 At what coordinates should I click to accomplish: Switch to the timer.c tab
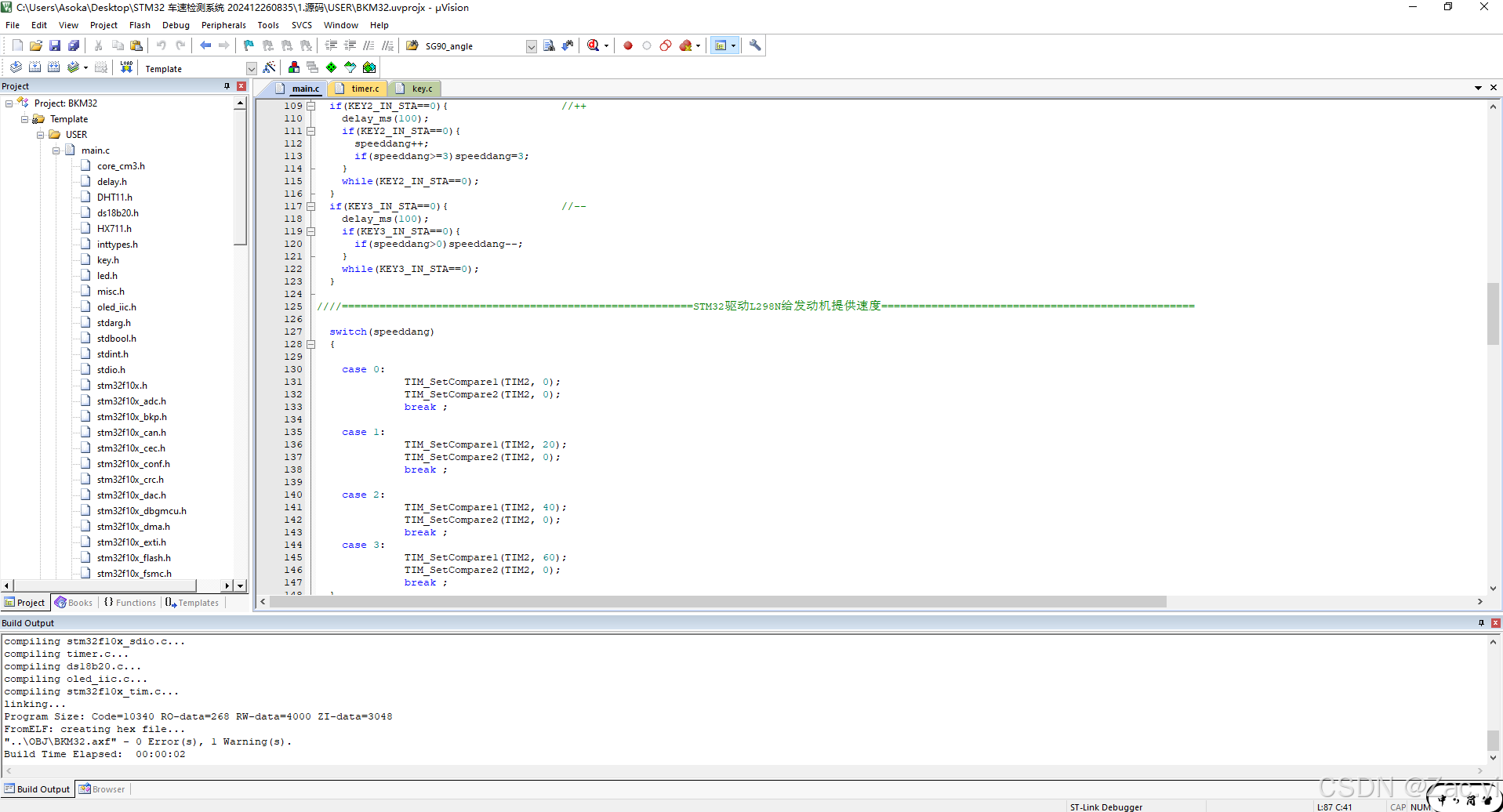pos(365,89)
